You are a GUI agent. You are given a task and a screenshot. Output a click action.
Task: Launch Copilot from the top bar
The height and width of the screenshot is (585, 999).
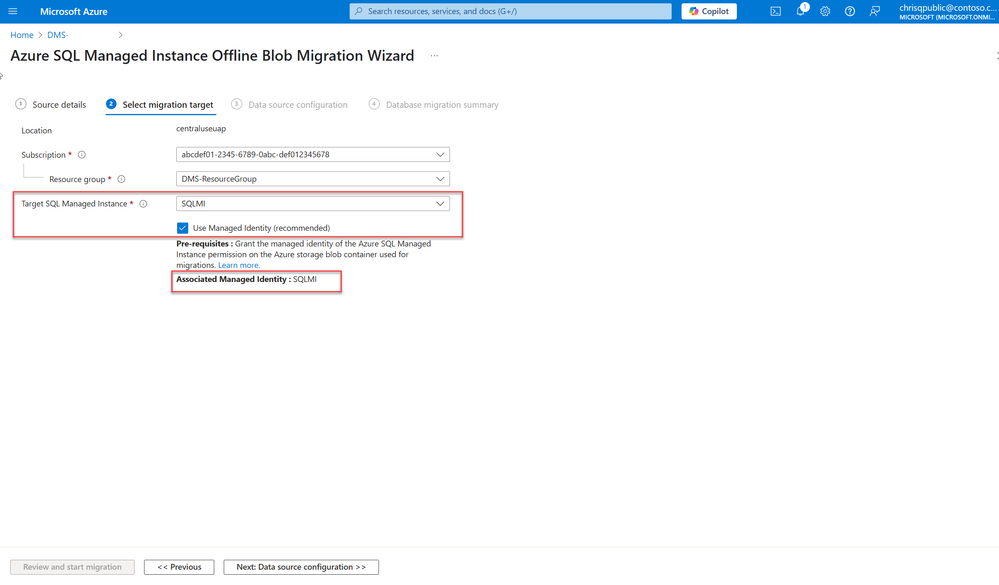point(709,11)
